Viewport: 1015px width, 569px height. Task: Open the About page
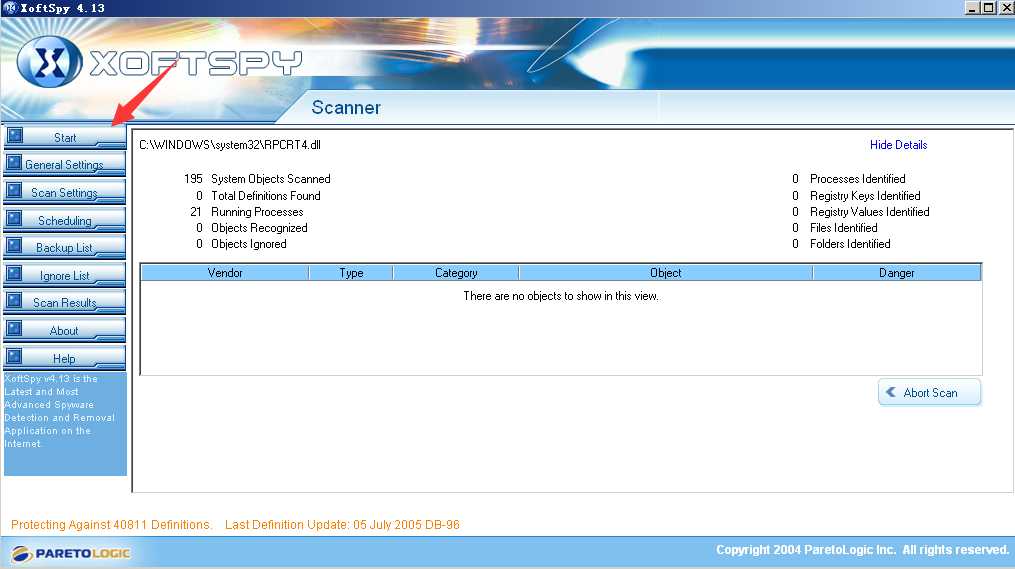point(65,331)
